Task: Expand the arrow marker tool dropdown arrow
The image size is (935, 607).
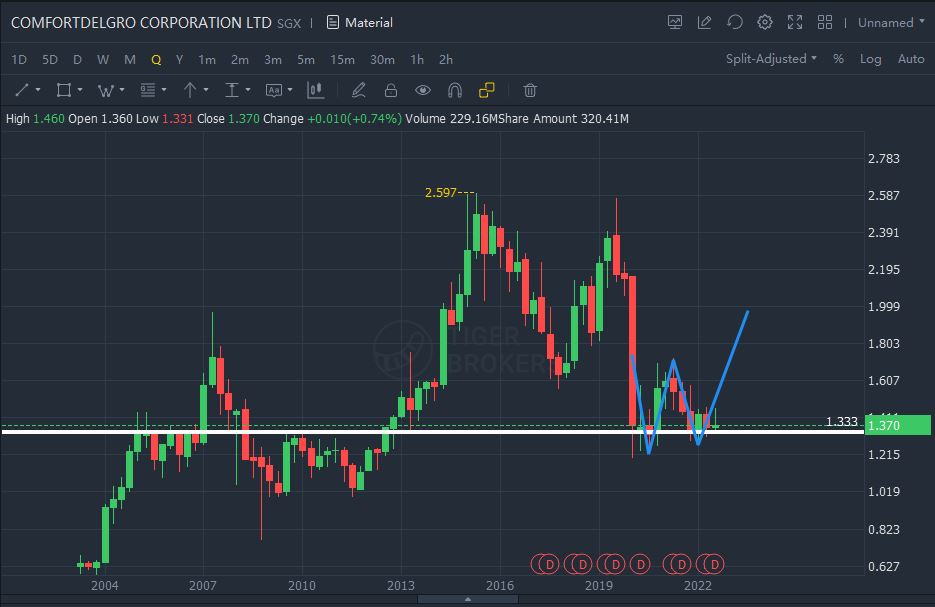Action: click(x=206, y=90)
